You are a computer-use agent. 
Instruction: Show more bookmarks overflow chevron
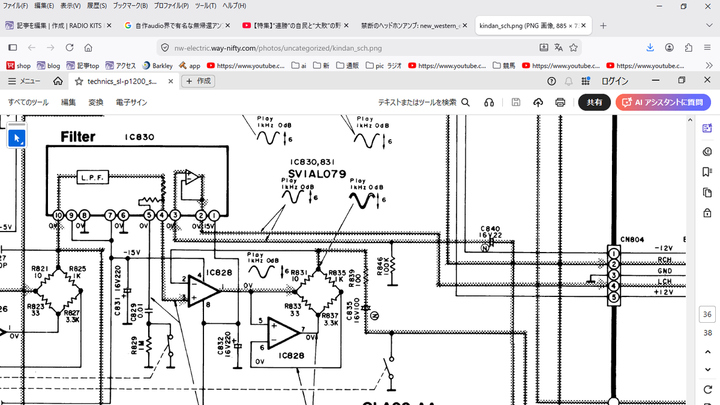pos(709,66)
